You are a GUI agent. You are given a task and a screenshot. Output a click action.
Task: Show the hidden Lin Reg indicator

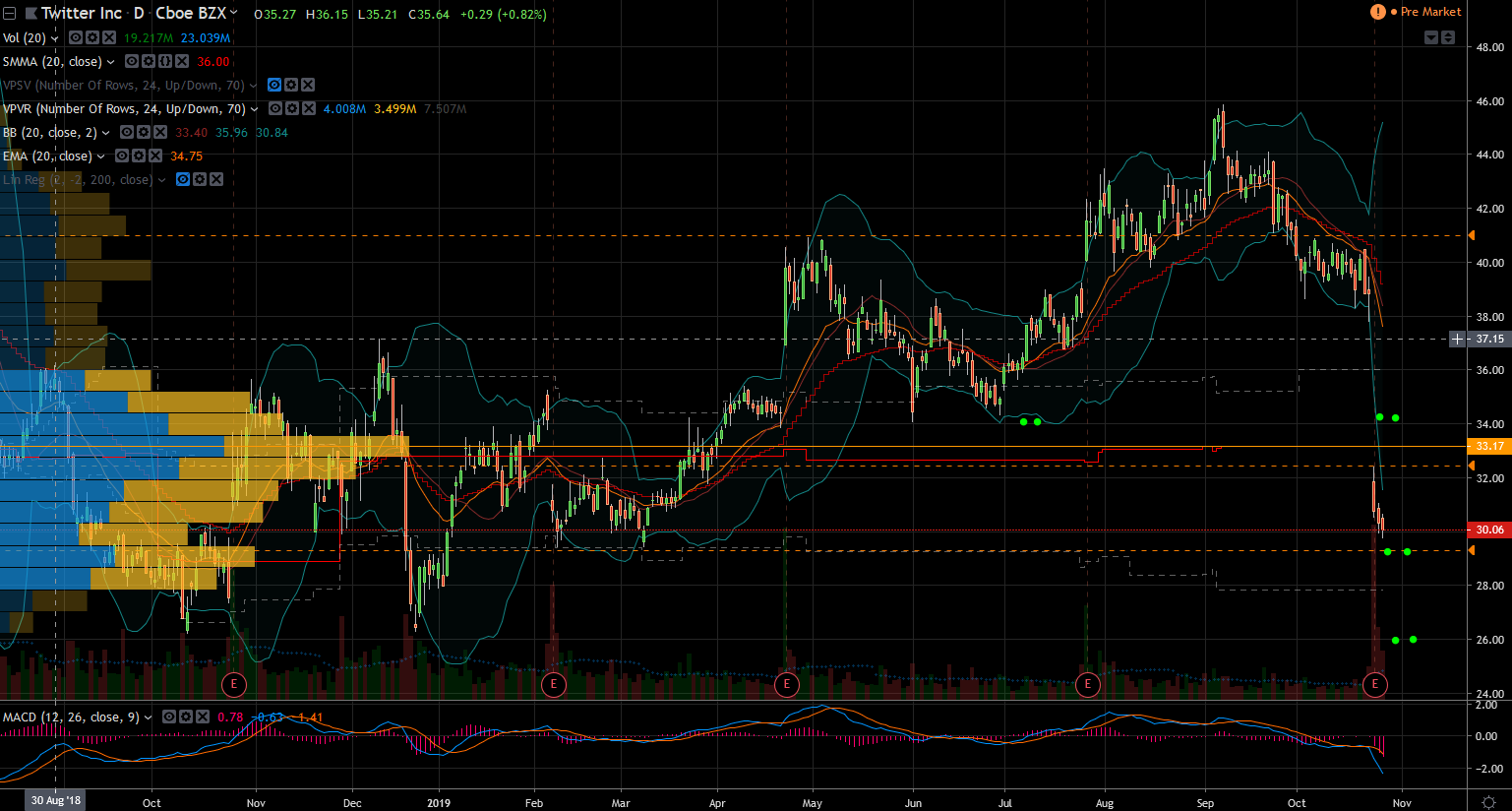coord(183,180)
